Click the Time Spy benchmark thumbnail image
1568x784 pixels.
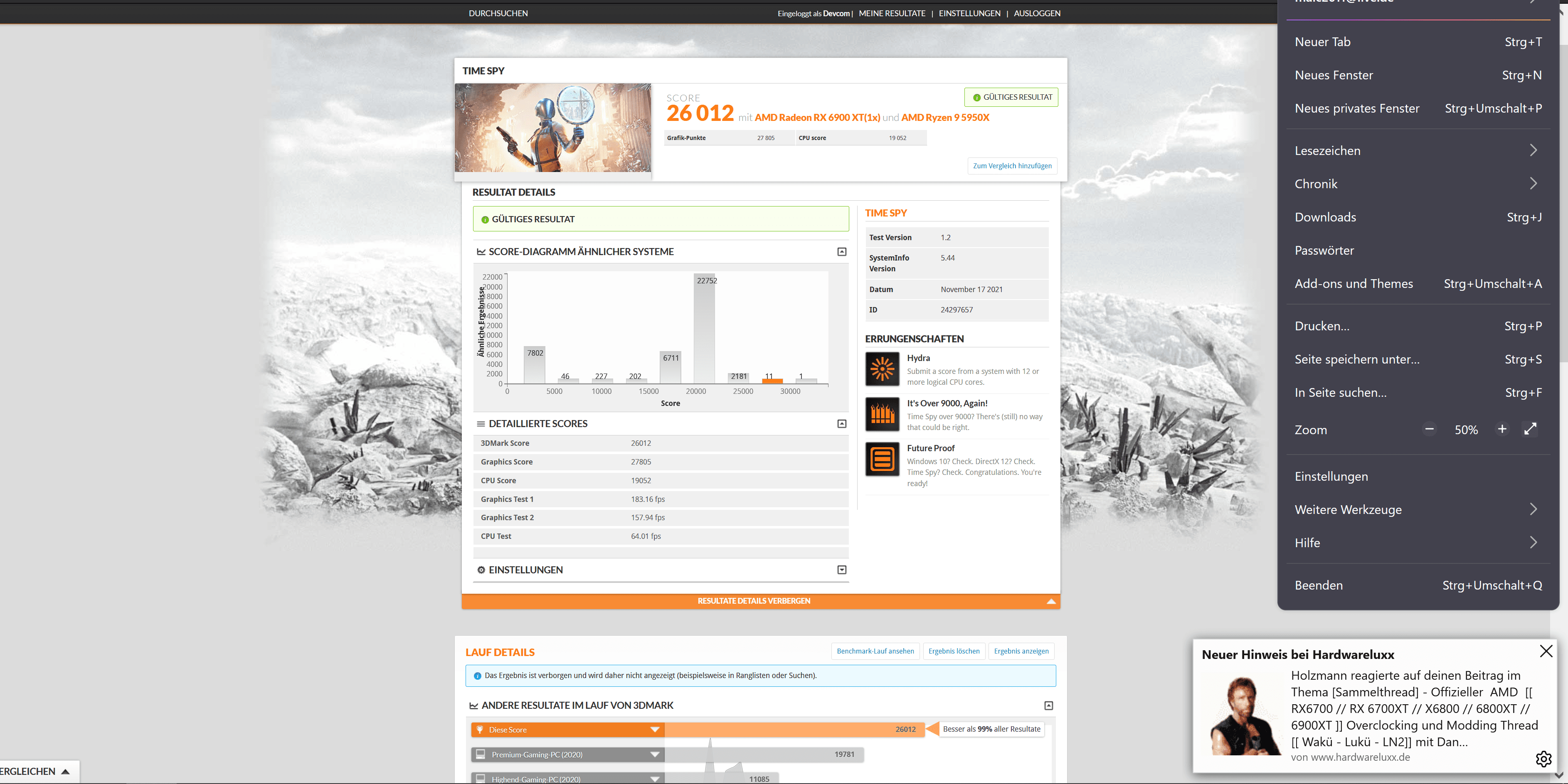553,128
